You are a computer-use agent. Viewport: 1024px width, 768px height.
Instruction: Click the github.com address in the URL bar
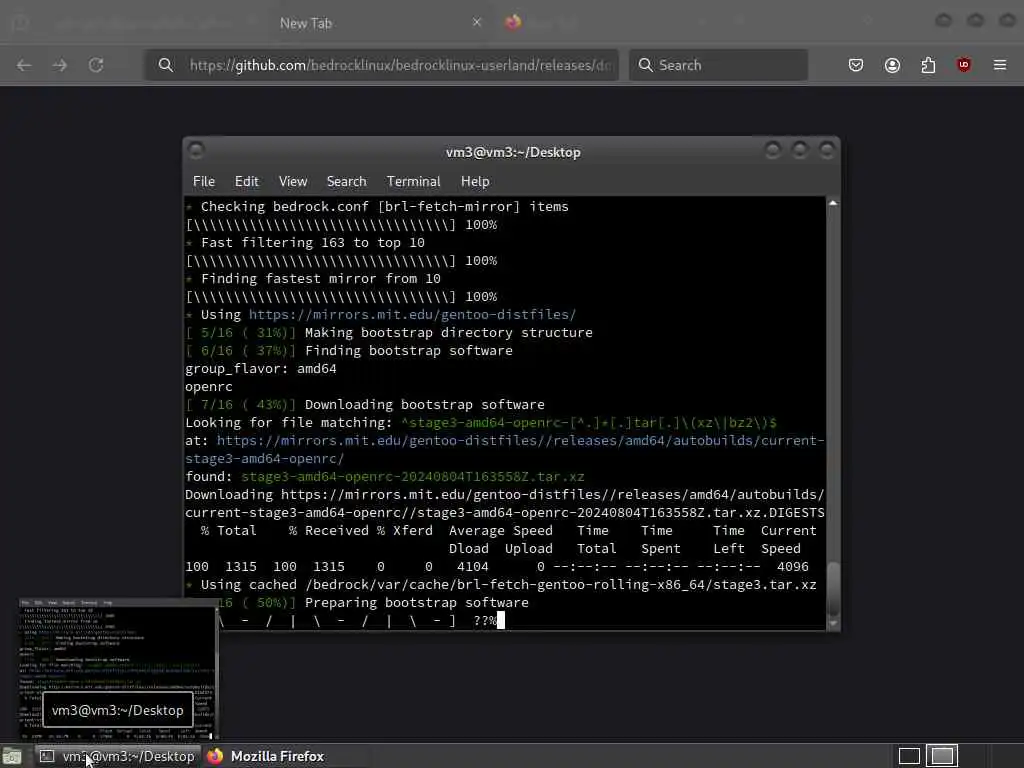coord(400,65)
